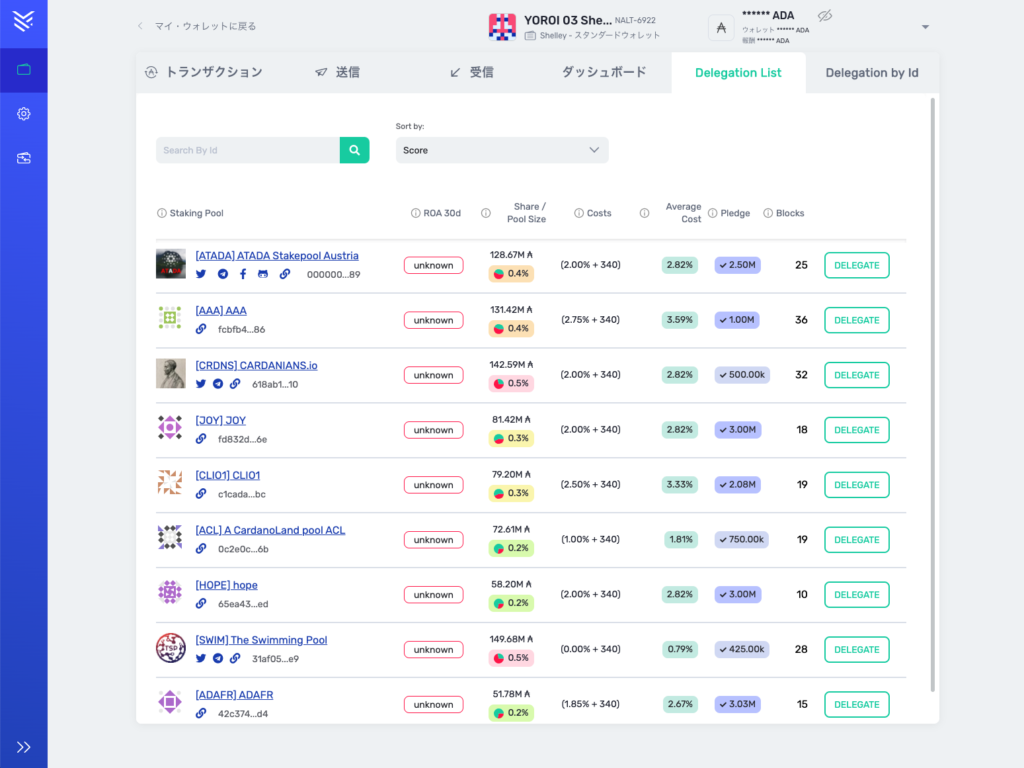The height and width of the screenshot is (768, 1024).
Task: Switch to the トランザクション tab
Action: (x=204, y=73)
